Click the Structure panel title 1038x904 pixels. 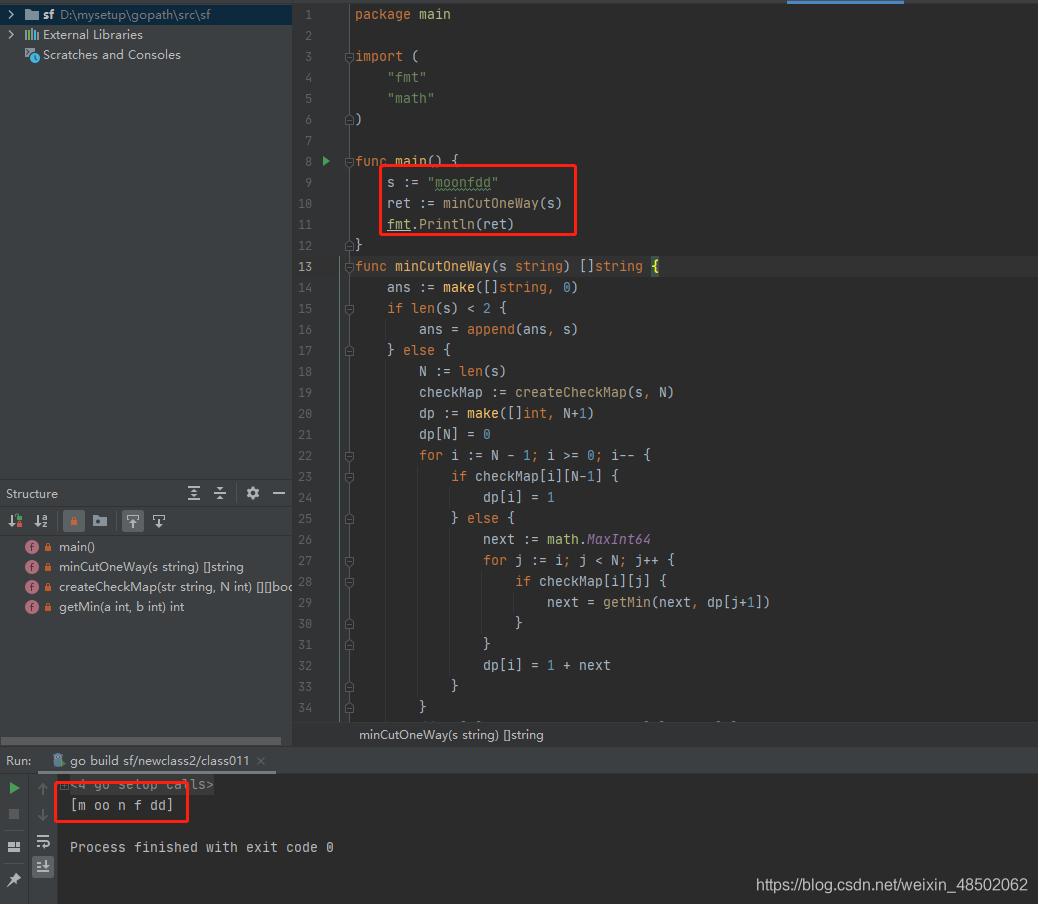coord(32,494)
